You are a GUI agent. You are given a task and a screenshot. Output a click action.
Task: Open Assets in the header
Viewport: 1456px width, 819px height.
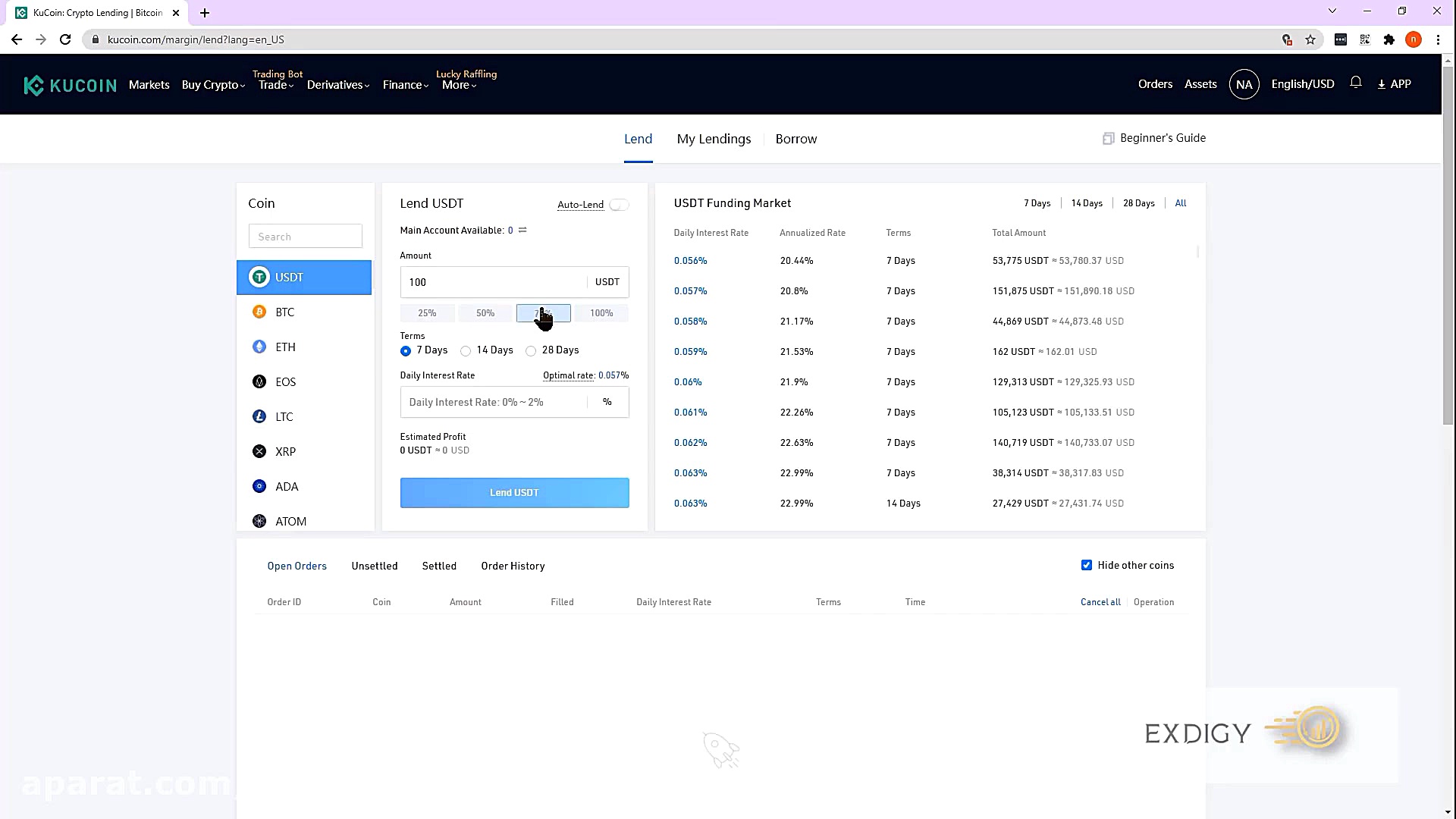pos(1200,84)
